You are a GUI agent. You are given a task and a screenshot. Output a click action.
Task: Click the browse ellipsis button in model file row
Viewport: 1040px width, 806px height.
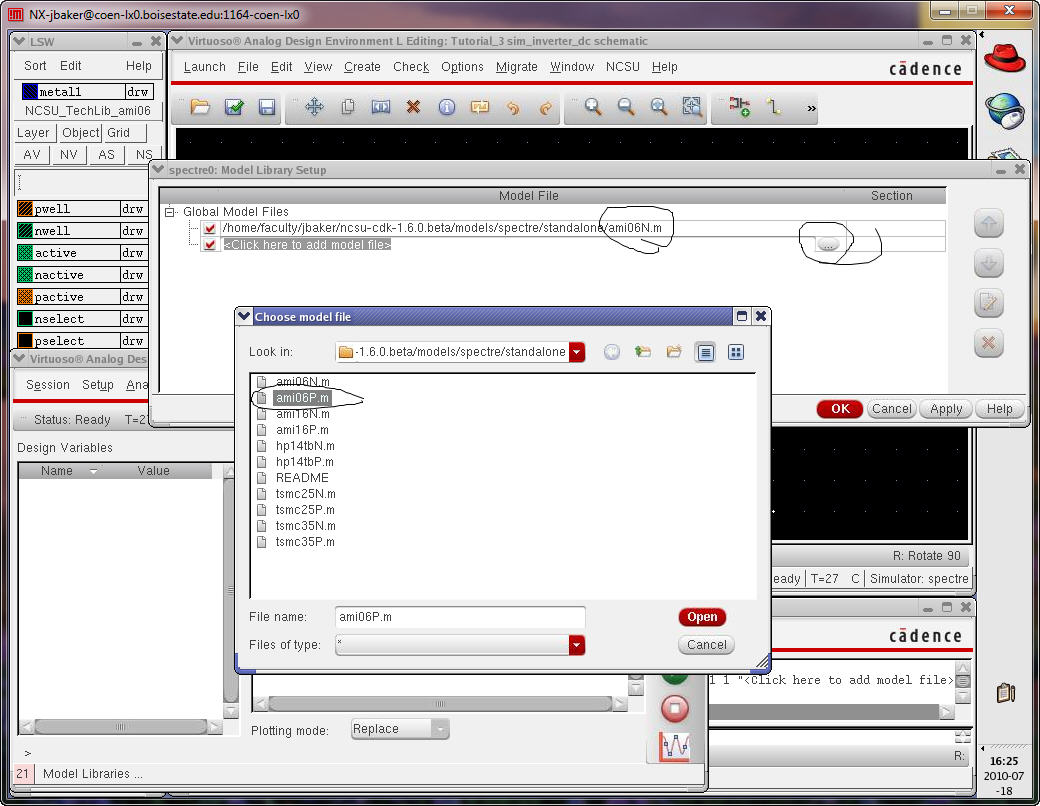827,245
